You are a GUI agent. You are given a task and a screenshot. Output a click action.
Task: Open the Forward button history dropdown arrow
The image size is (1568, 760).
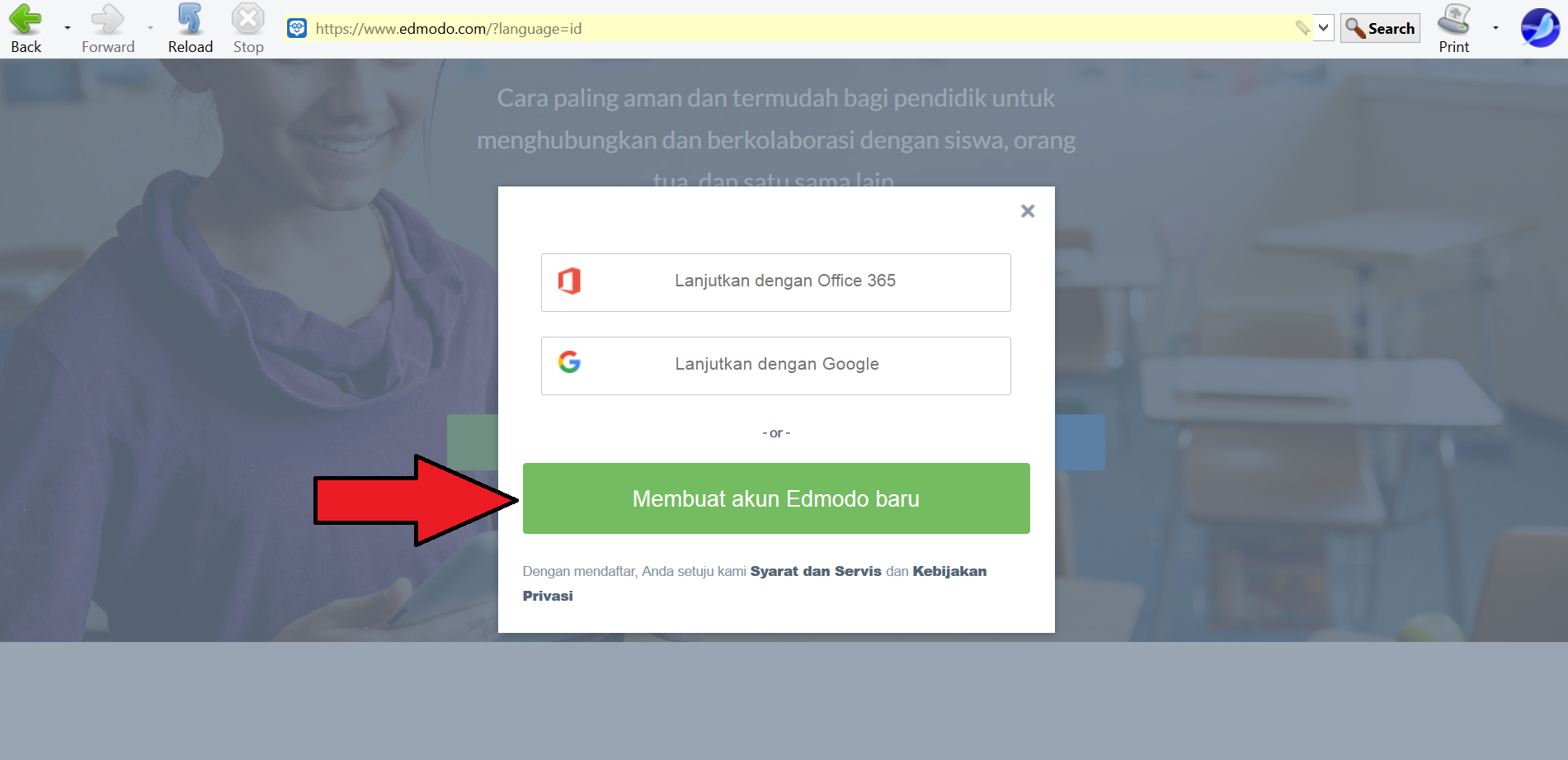click(x=150, y=28)
